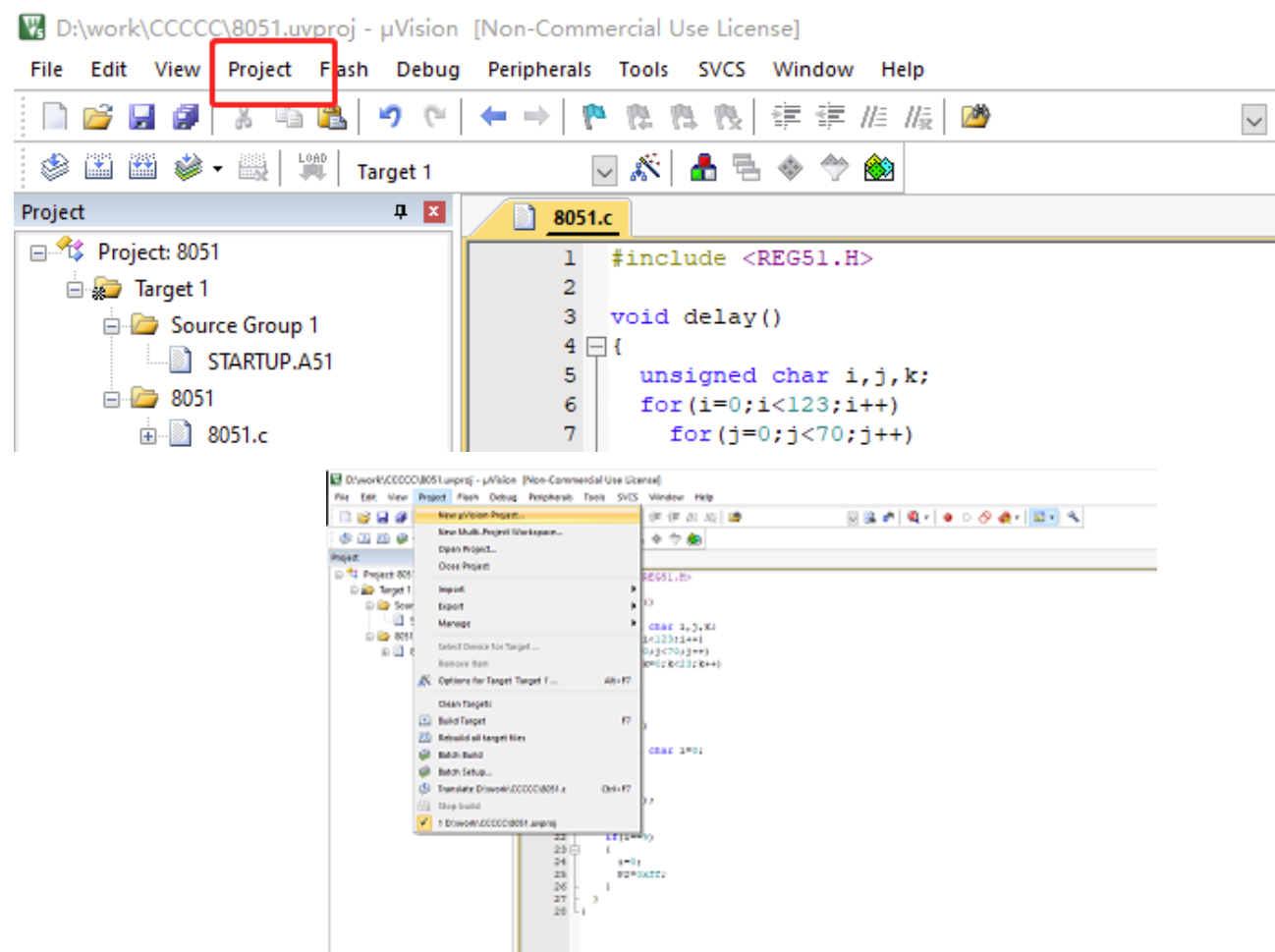Choose Rebuild all target files menu entry
This screenshot has height=952, width=1275.
pos(527,738)
